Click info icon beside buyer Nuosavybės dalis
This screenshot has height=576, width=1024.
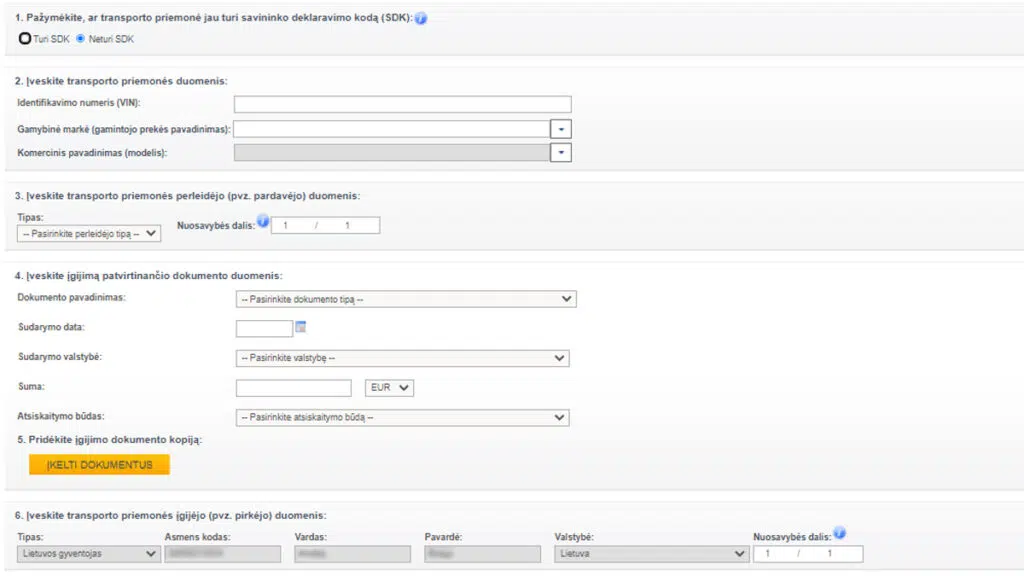click(840, 534)
